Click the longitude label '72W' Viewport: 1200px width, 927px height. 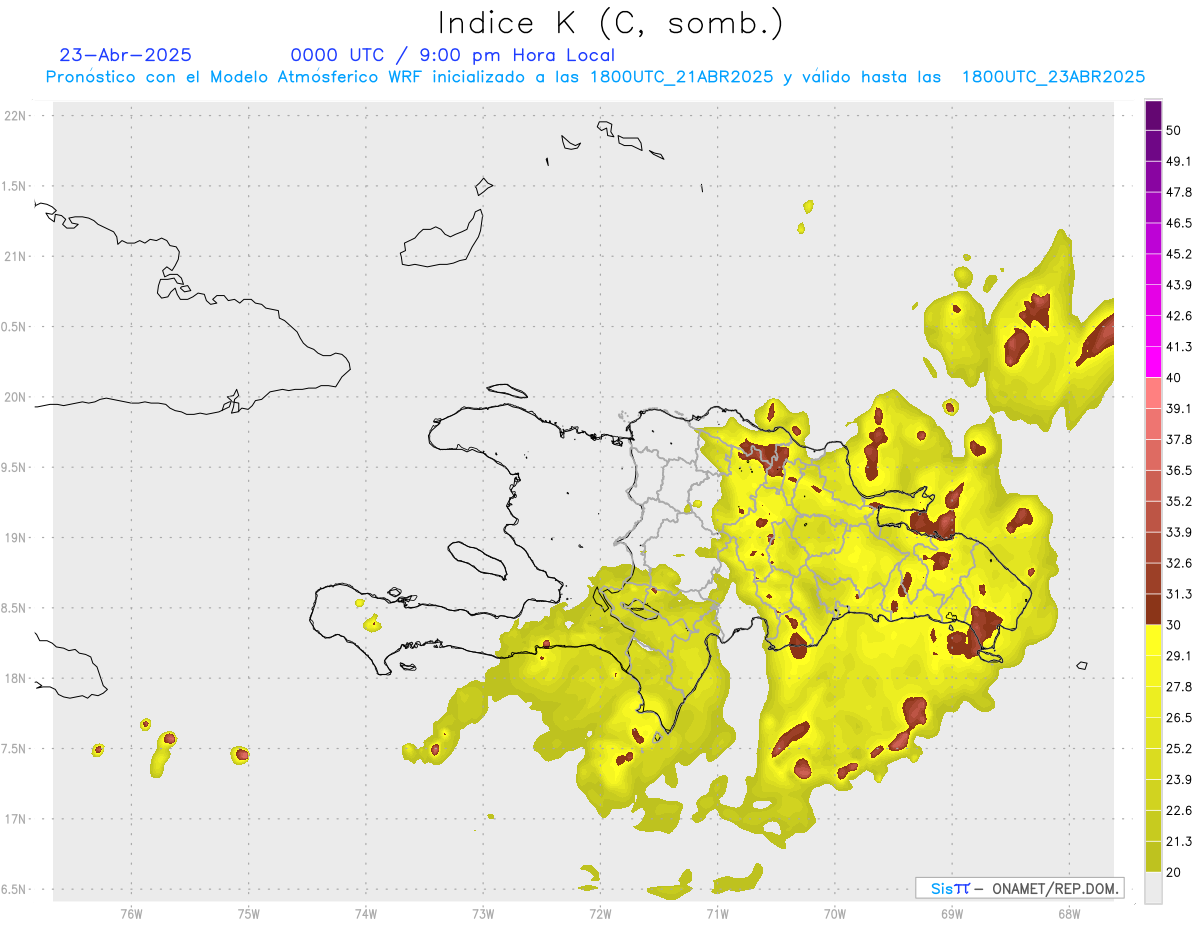pos(600,914)
